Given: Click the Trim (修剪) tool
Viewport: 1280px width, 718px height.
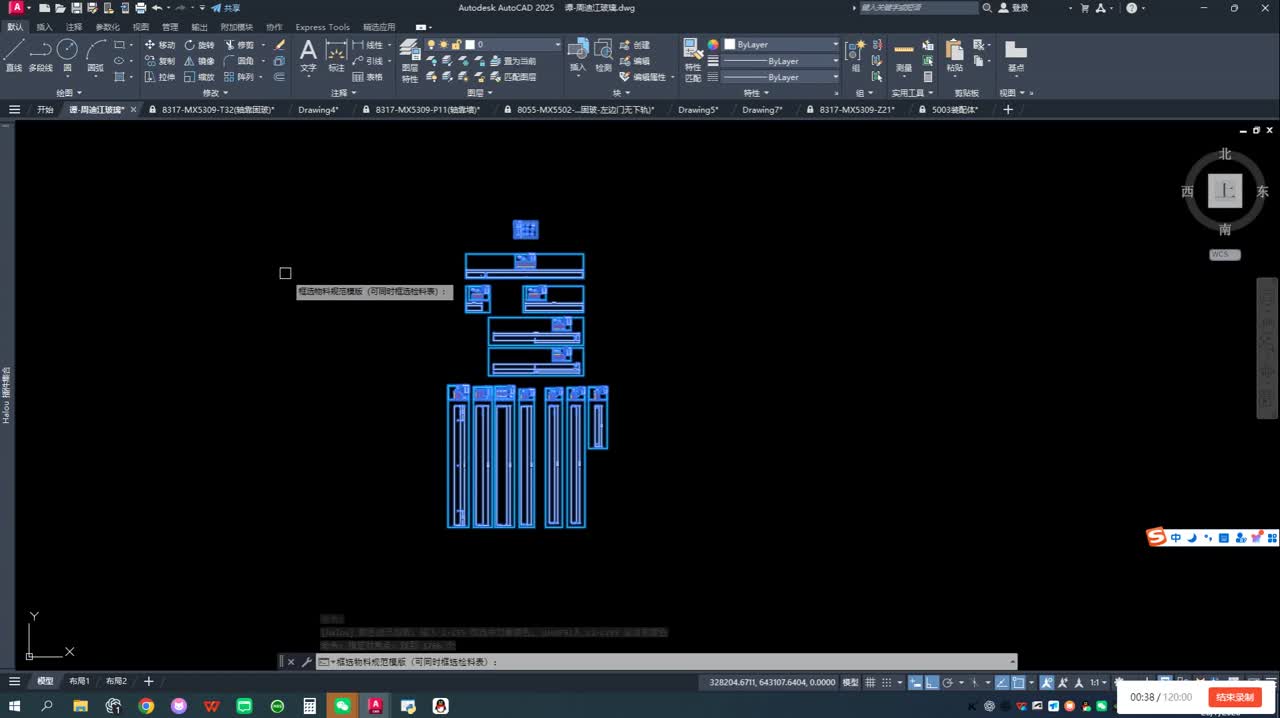Looking at the screenshot, I should click(x=240, y=45).
